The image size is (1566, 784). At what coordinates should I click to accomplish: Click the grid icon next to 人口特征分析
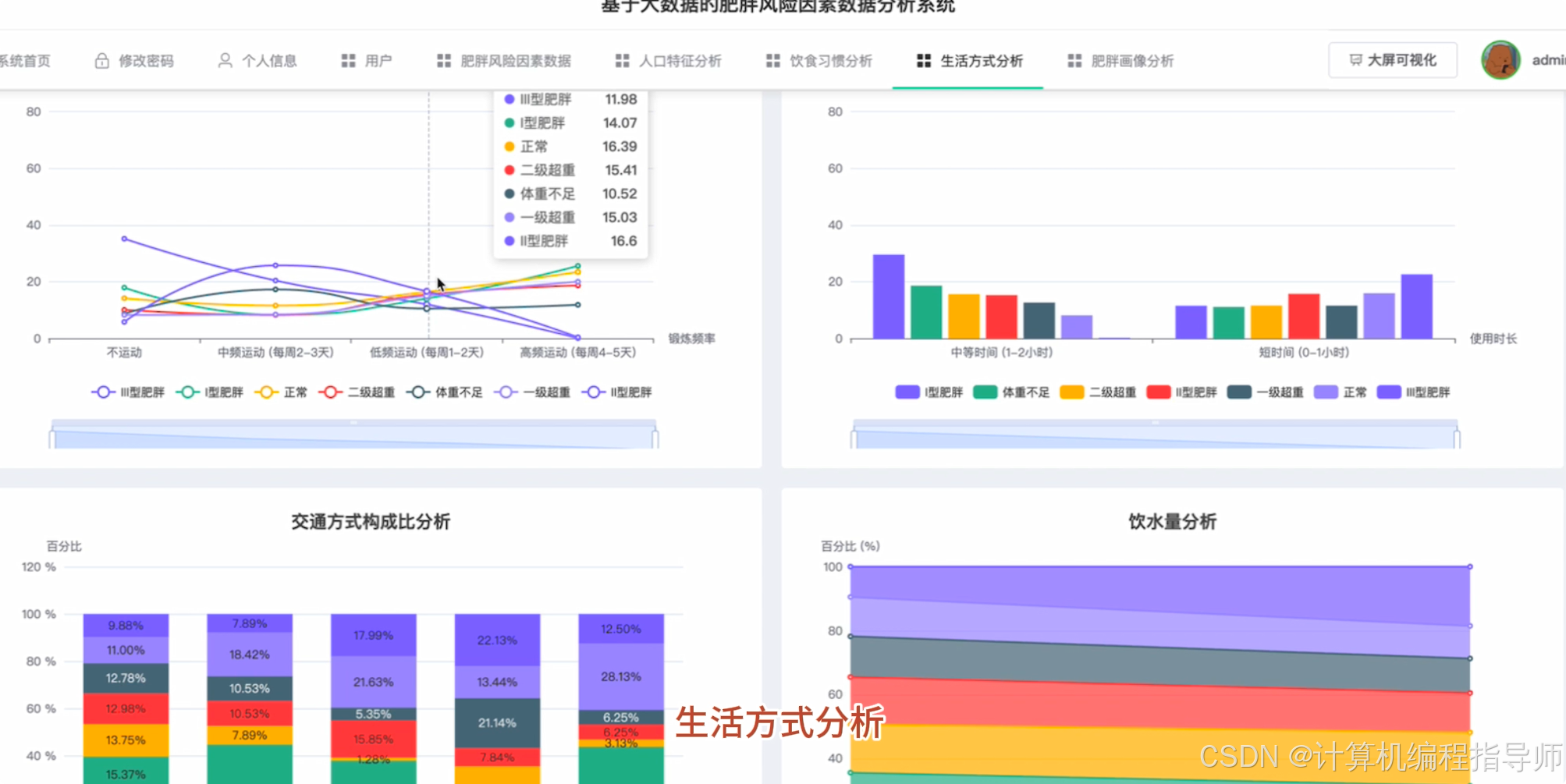click(622, 60)
